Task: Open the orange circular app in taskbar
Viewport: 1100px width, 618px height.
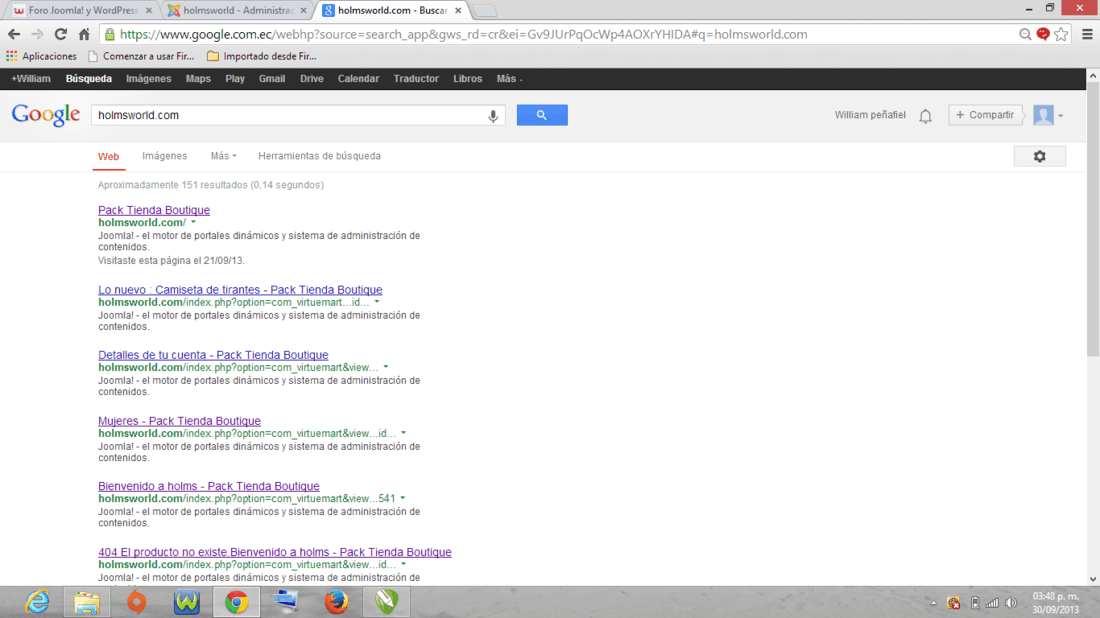Action: pos(137,602)
